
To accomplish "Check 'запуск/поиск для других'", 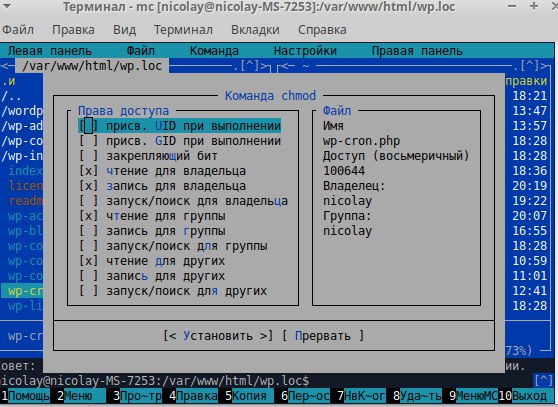I will coord(88,291).
